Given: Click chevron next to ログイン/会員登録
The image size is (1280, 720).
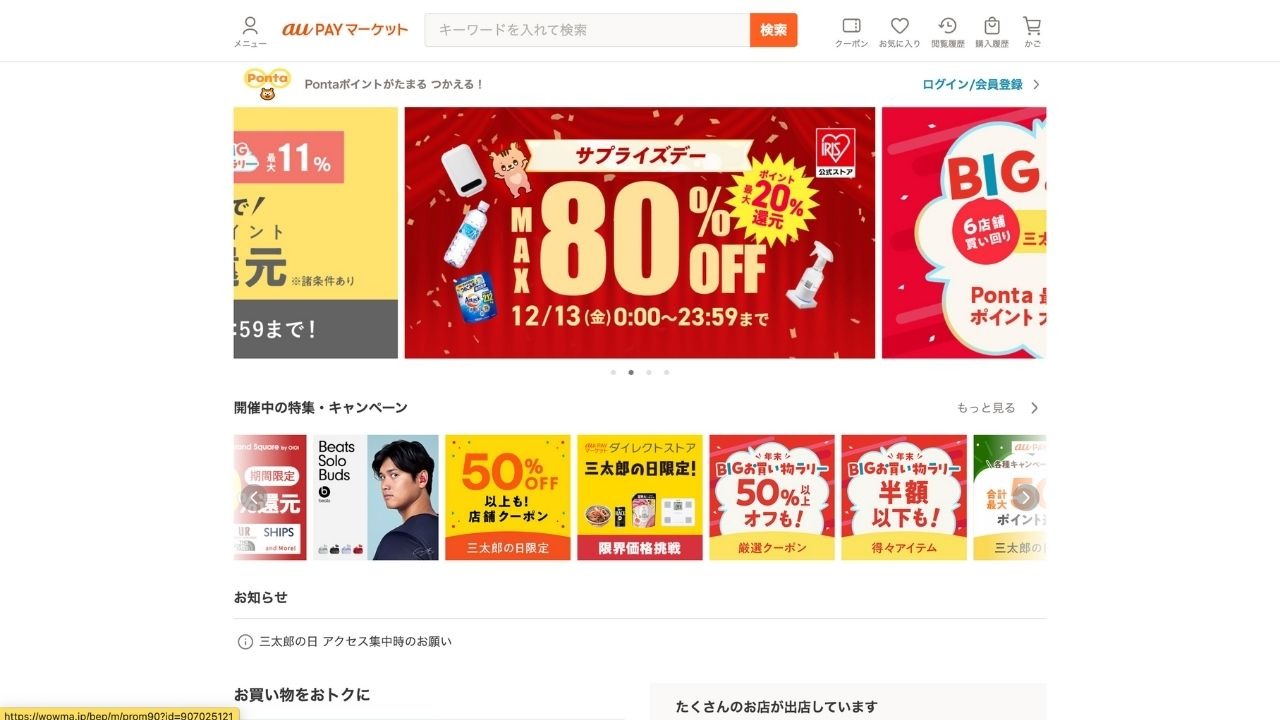Looking at the screenshot, I should tap(1036, 85).
